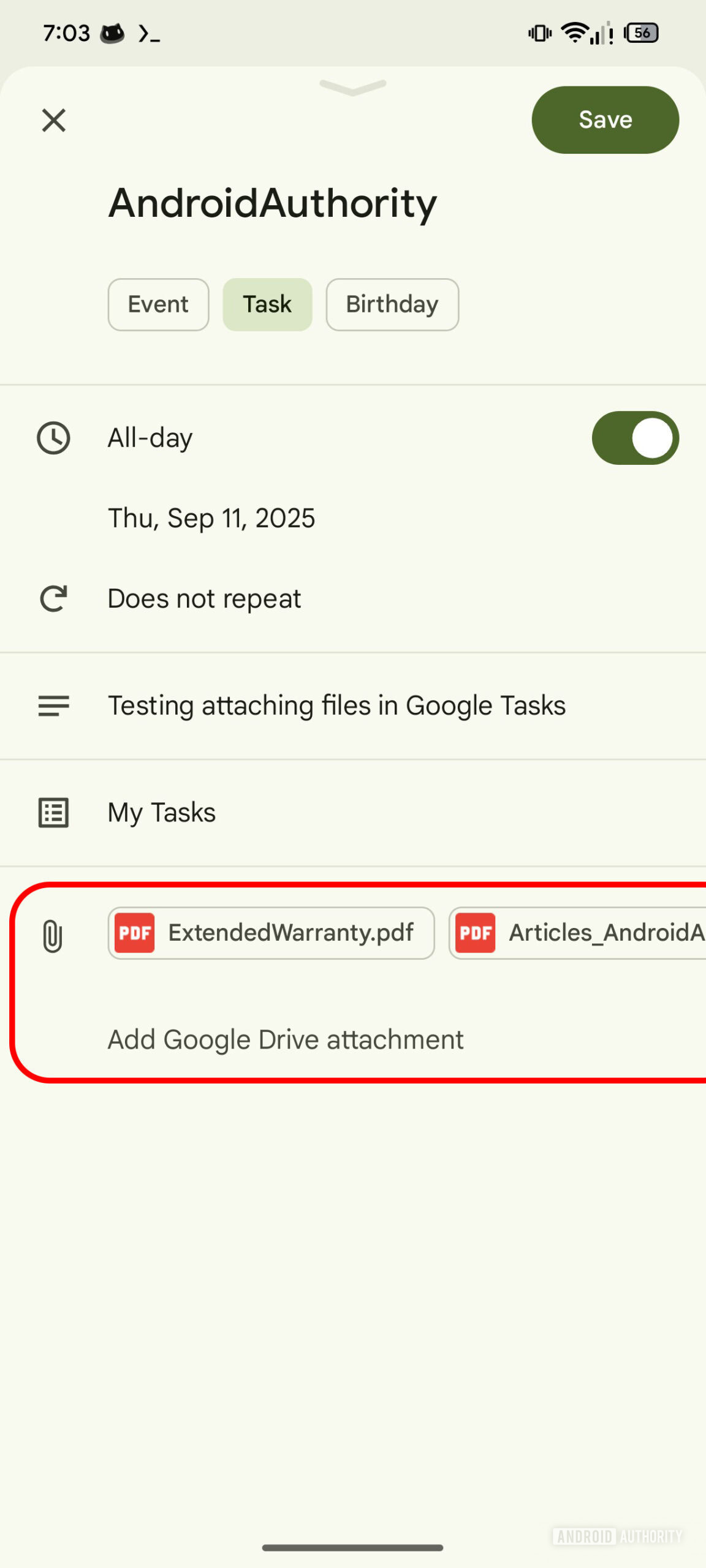The height and width of the screenshot is (1568, 706).
Task: Click the repeat arrow icon
Action: click(54, 598)
